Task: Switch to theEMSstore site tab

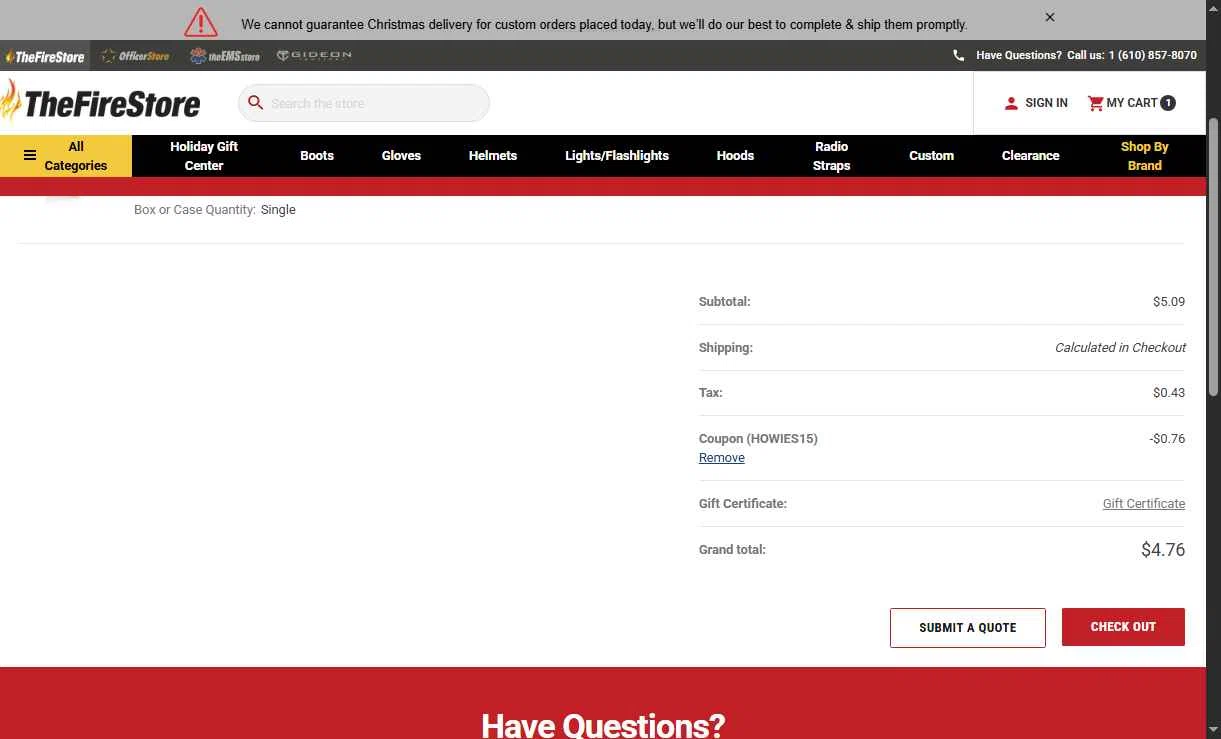Action: click(x=225, y=56)
